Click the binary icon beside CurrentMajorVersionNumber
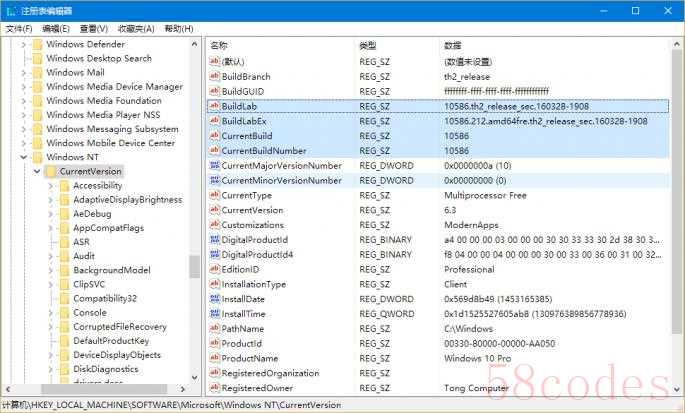The image size is (685, 413). click(x=214, y=165)
